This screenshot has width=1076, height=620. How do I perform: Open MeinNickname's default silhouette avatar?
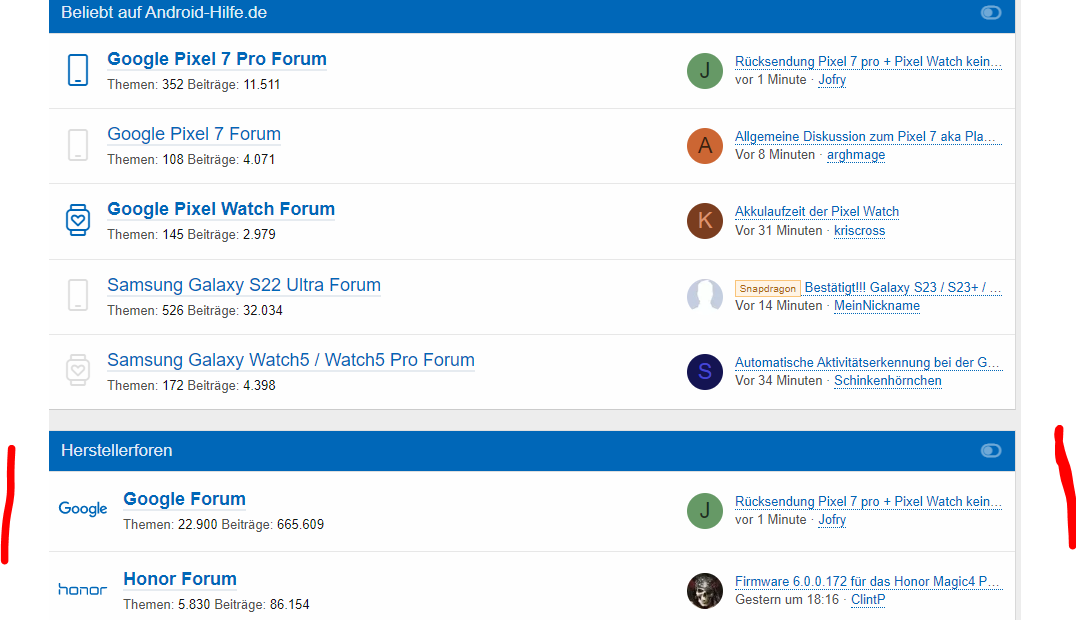pos(705,296)
